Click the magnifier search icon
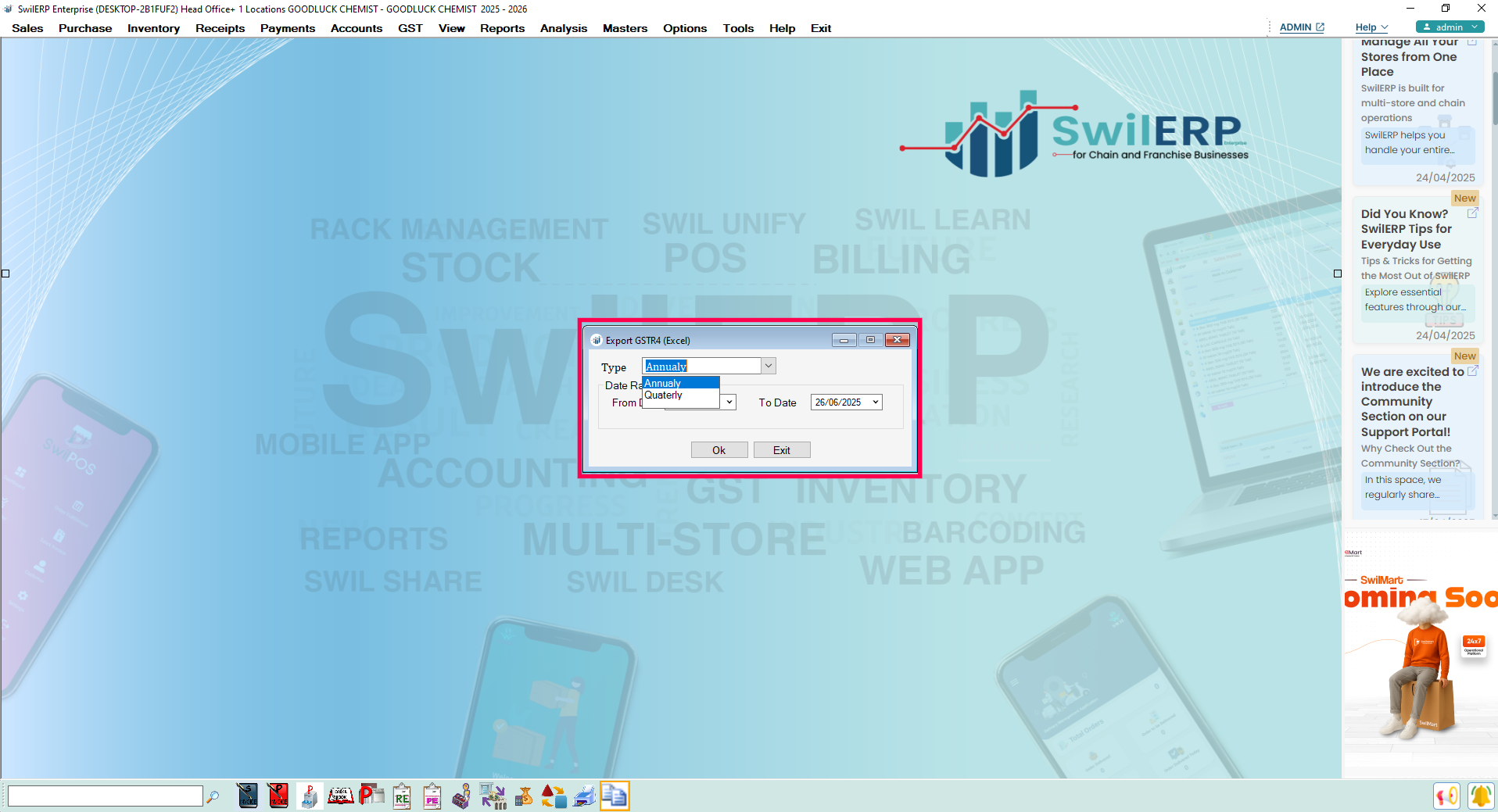This screenshot has width=1498, height=812. [x=213, y=796]
